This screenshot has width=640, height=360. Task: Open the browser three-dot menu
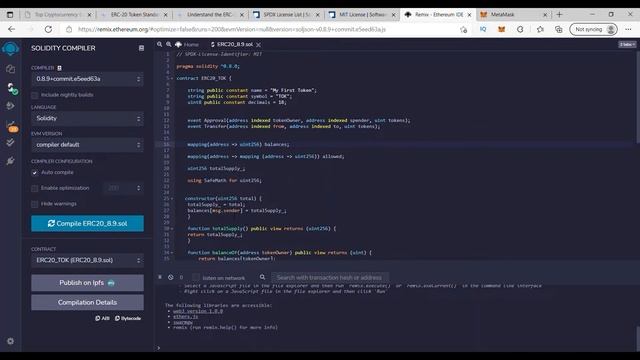coord(628,29)
